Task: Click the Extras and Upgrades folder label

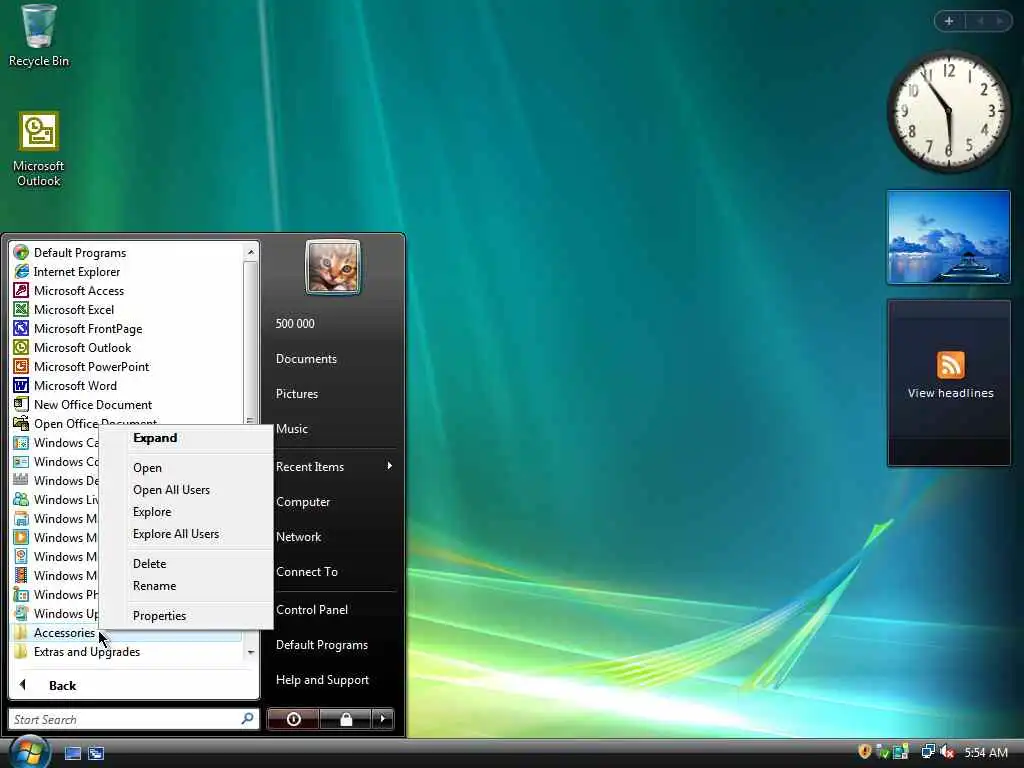Action: coord(87,652)
